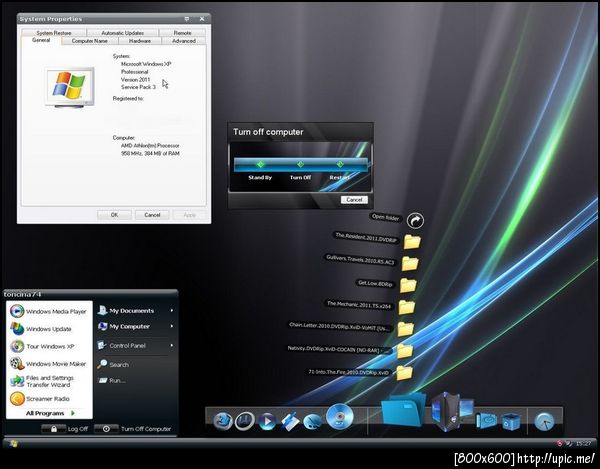This screenshot has width=600, height=469.
Task: Open the blue play-button media dock icon
Action: point(267,422)
